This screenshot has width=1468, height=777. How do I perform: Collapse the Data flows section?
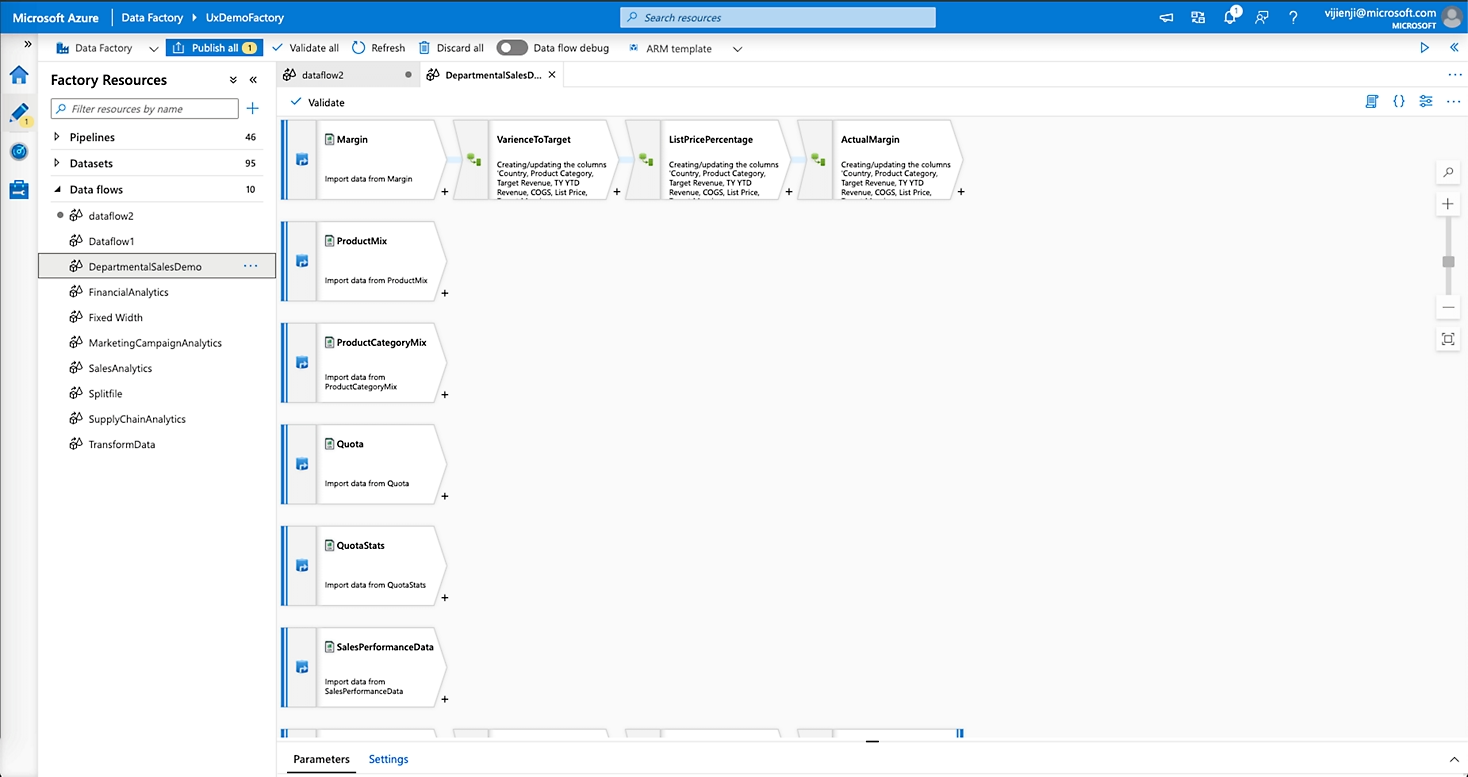[x=59, y=189]
